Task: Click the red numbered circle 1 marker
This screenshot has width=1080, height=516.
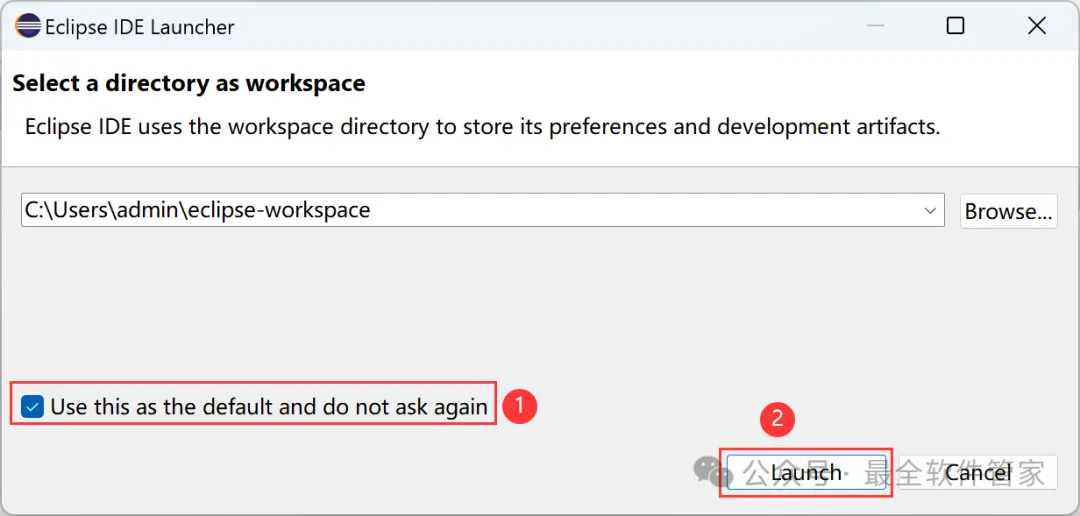Action: pos(519,406)
